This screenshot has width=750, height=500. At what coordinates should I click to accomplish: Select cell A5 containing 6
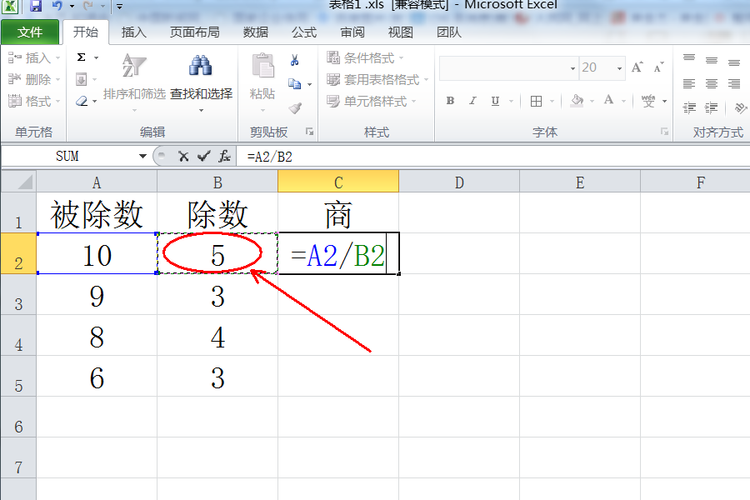click(x=97, y=376)
